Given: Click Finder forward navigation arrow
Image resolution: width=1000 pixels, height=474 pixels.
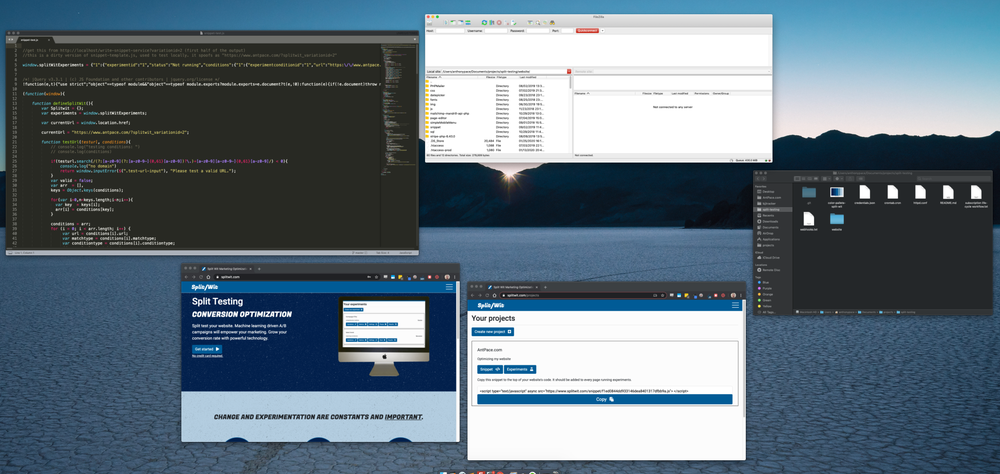Looking at the screenshot, I should click(x=764, y=179).
